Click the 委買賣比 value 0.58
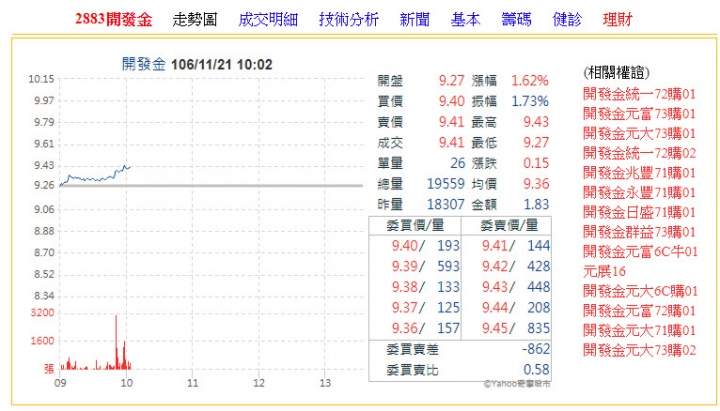720x411 pixels. (x=536, y=370)
